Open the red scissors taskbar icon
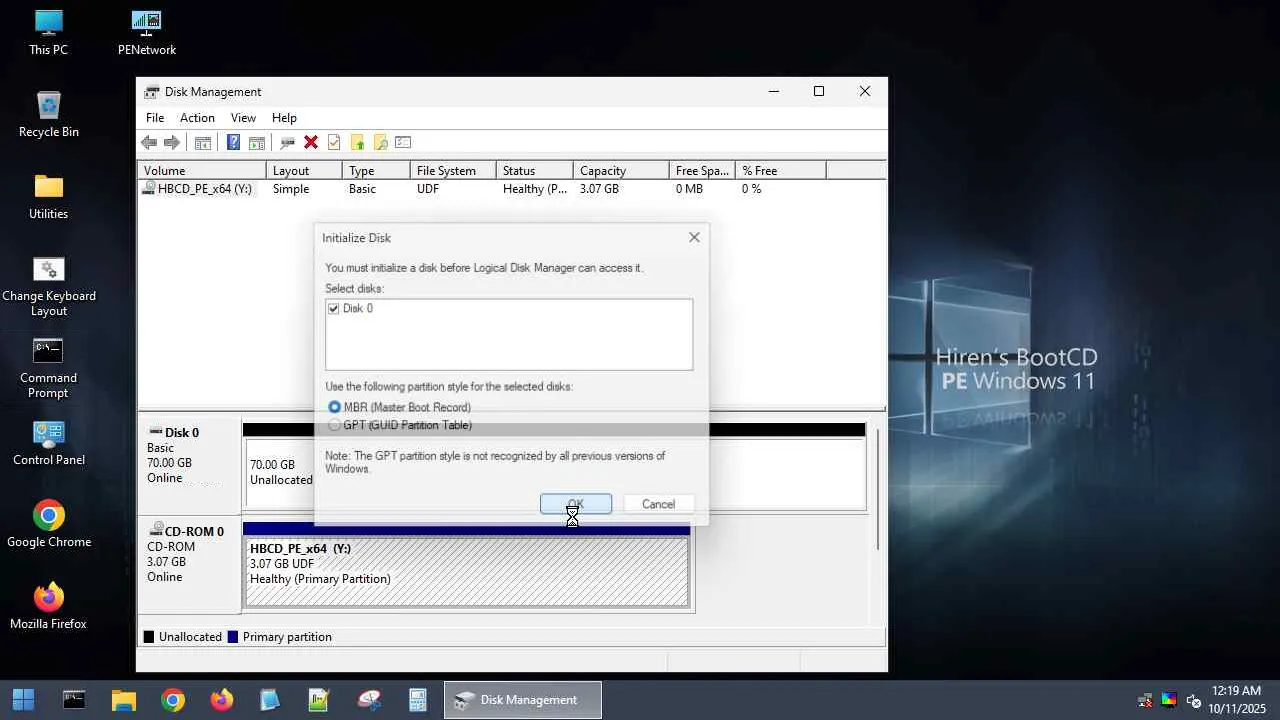 [x=369, y=700]
